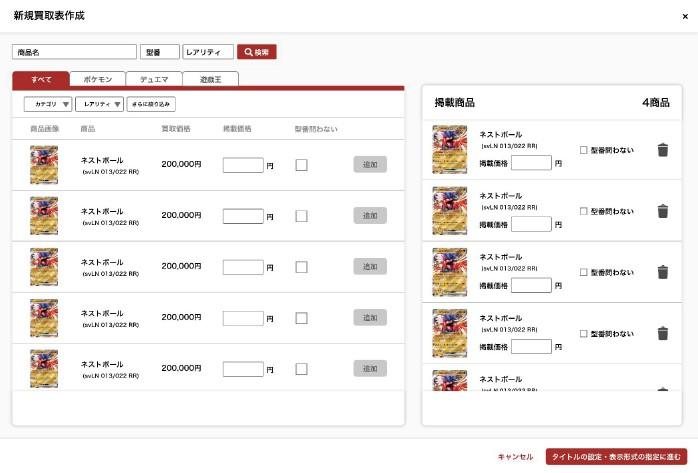Viewport: 698px width, 473px height.
Task: Focus 掲載価格 input in fifth product row
Action: tap(243, 369)
